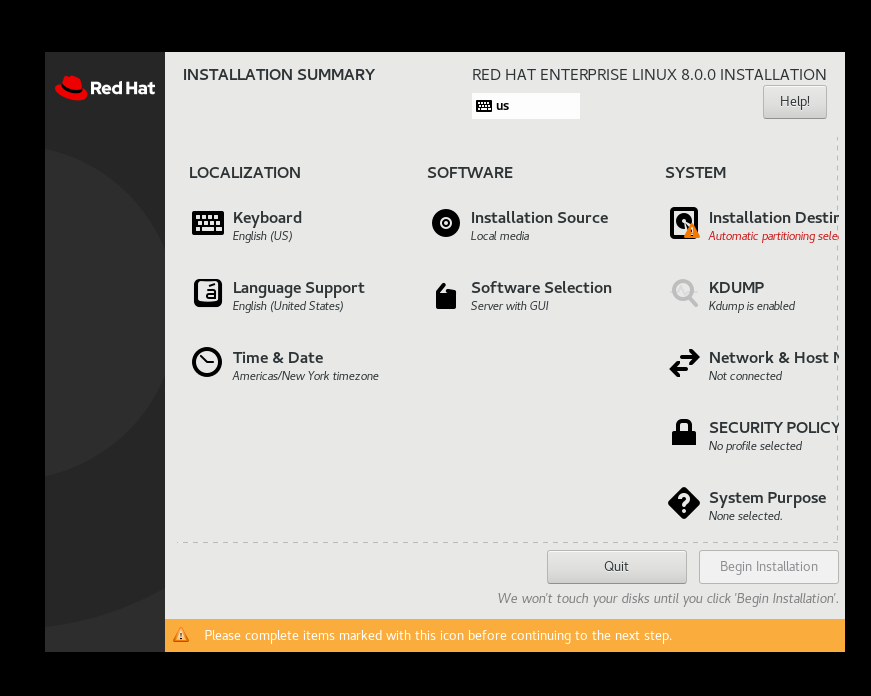Click 'English (US)' keyboard text
Viewport: 871px width, 696px height.
click(x=262, y=236)
